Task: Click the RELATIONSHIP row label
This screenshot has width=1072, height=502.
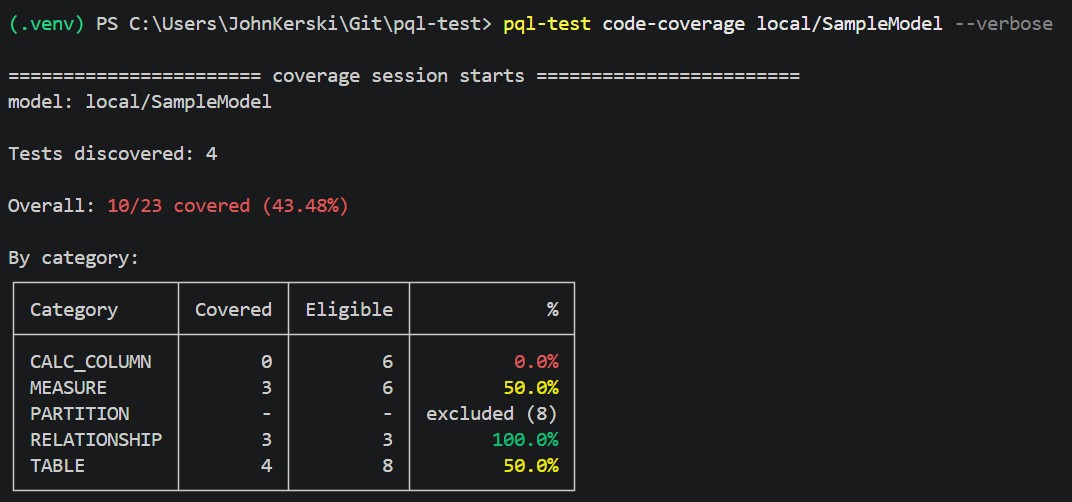Action: pyautogui.click(x=96, y=439)
